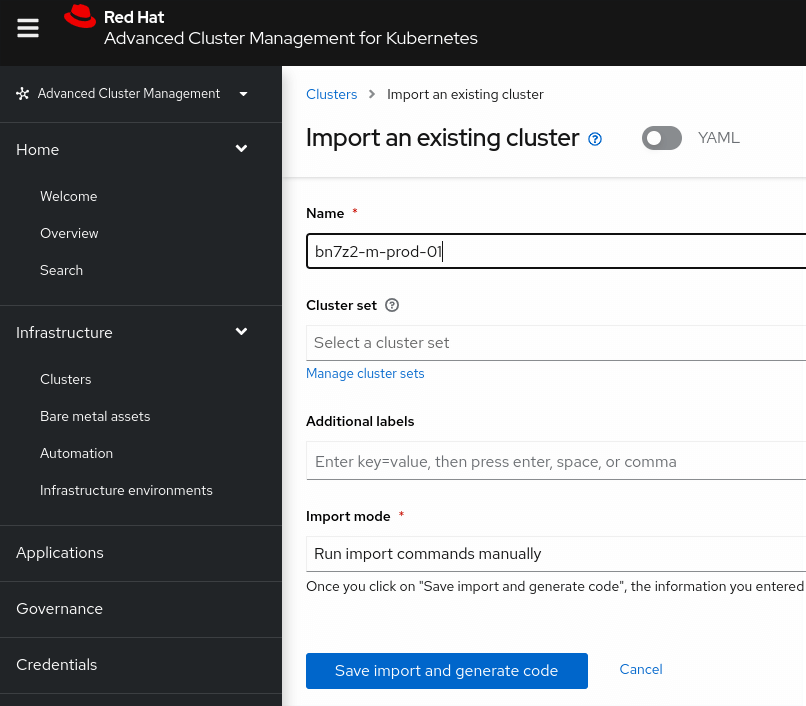Click the Name input field
The image size is (806, 706).
(556, 252)
